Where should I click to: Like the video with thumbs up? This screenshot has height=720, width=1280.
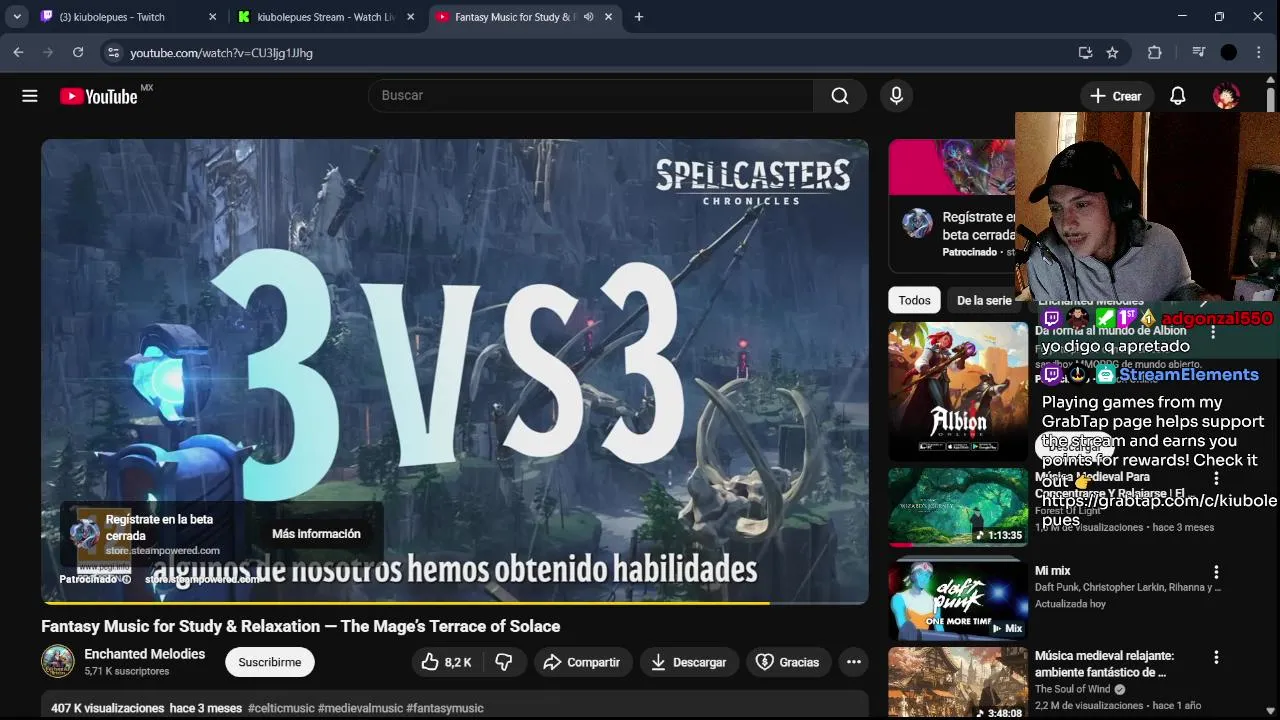click(x=446, y=662)
